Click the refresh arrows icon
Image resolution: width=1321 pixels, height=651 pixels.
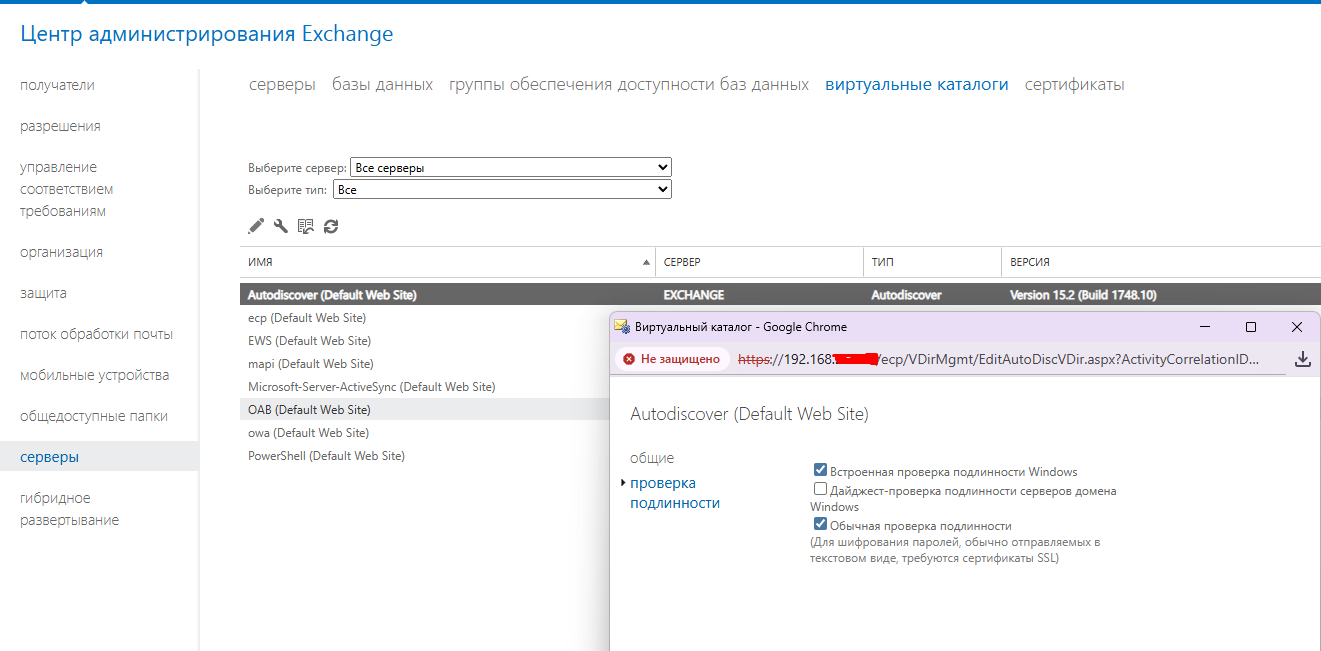[x=331, y=226]
